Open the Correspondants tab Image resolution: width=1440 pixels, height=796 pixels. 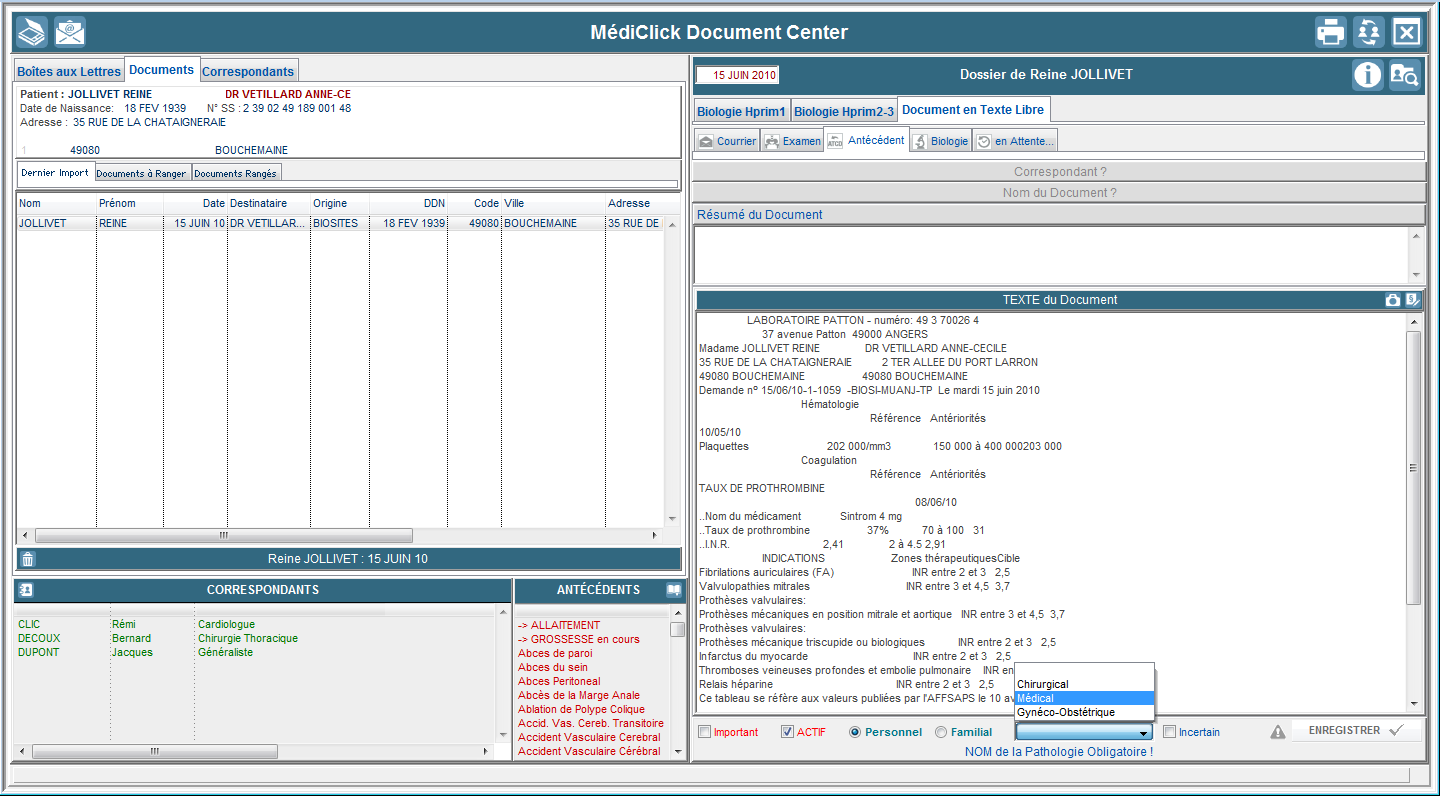point(248,71)
